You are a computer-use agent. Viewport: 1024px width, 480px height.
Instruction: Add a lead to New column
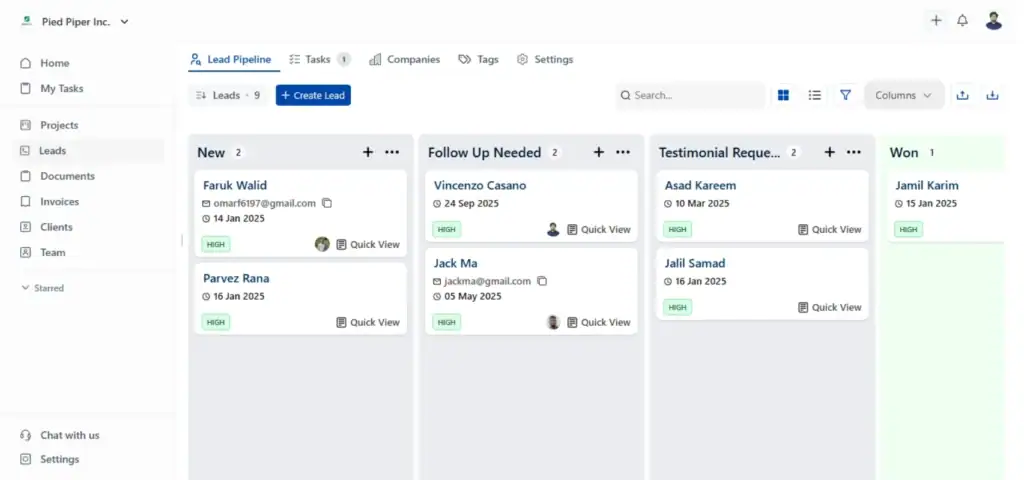tap(368, 152)
